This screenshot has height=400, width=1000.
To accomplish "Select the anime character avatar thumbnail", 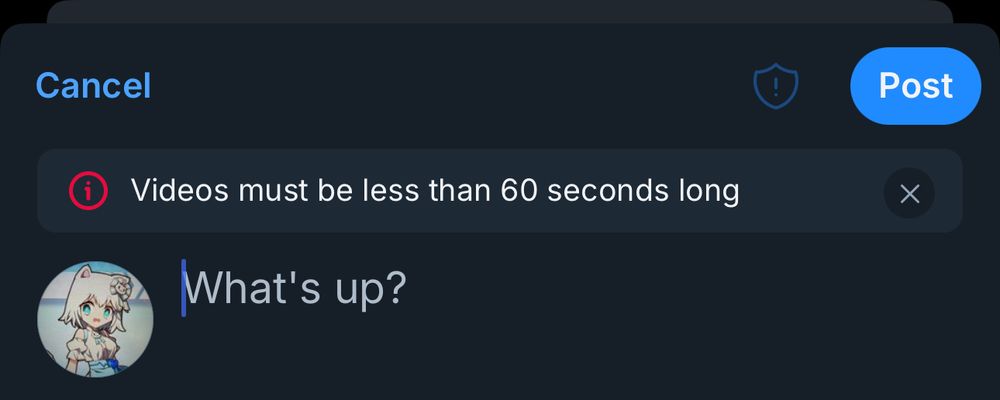I will [x=95, y=319].
